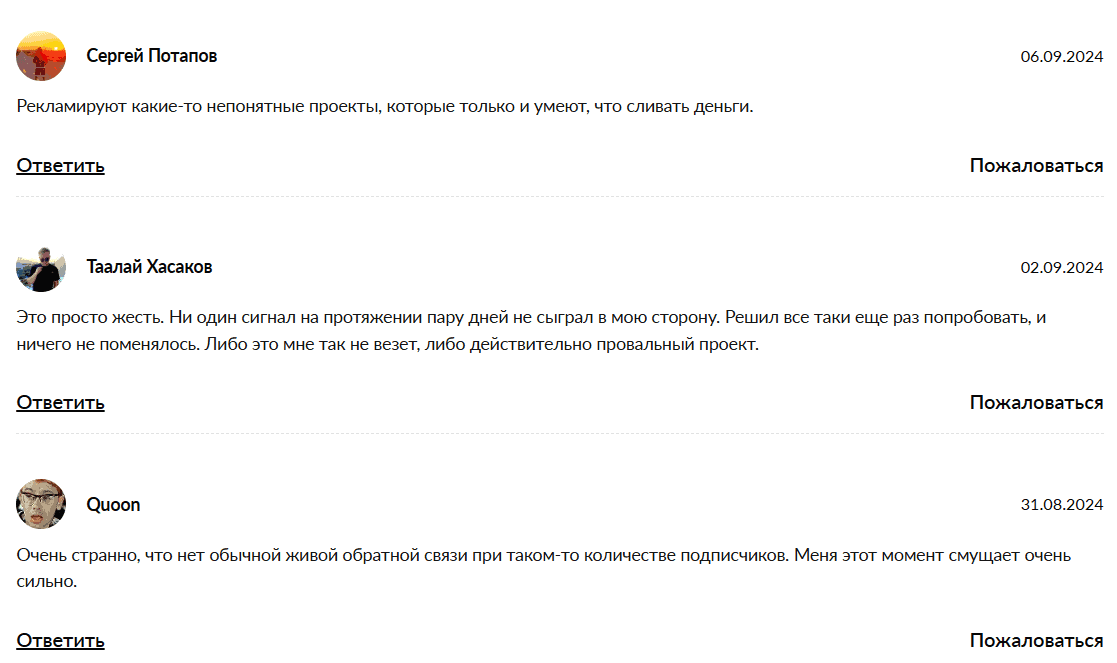The width and height of the screenshot is (1117, 663).
Task: Open the Сергей Потапов username
Action: [152, 56]
